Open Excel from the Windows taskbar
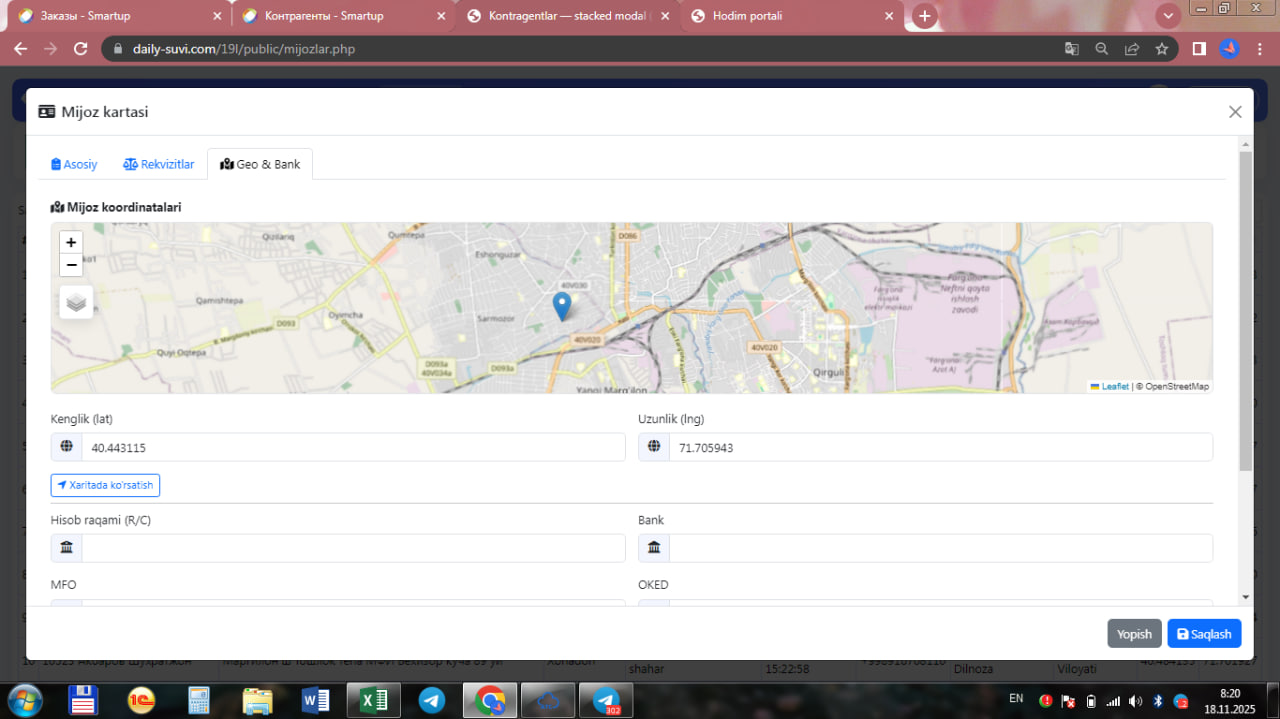The image size is (1280, 719). [x=373, y=701]
